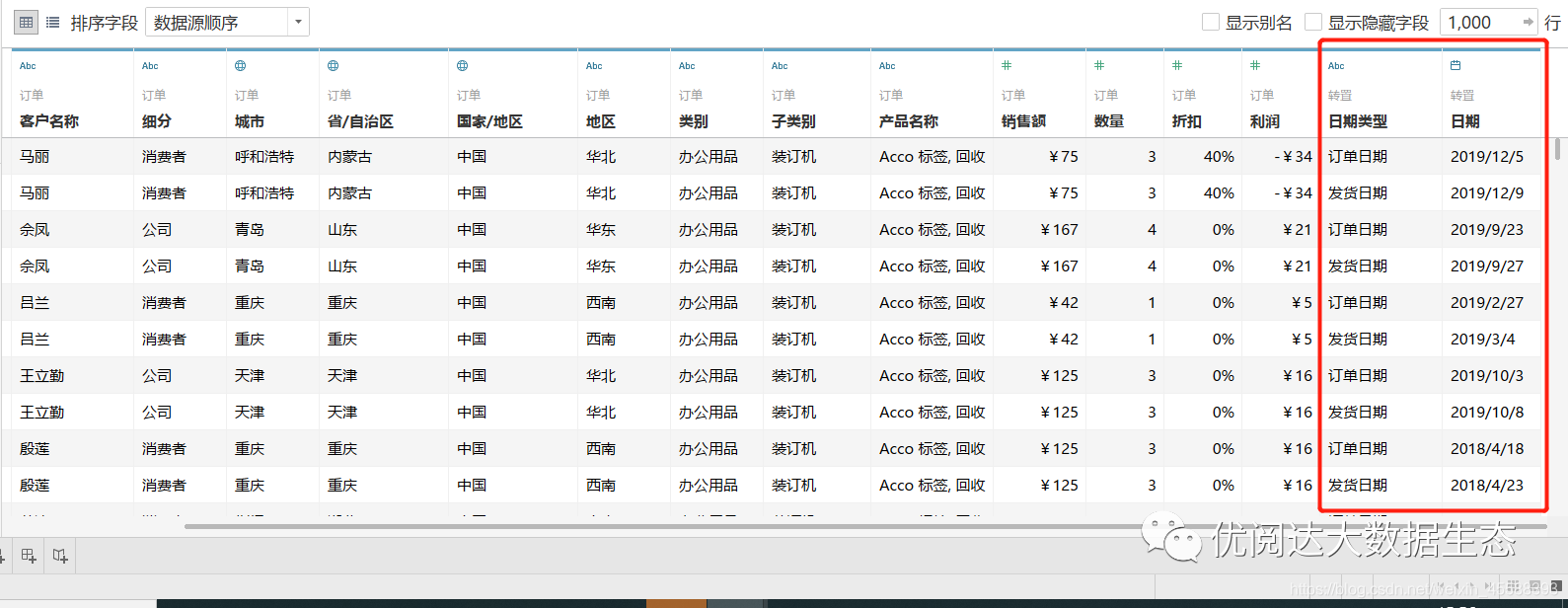Click the date cell 2019/12/9
The width and height of the screenshot is (1568, 608).
coord(1487,192)
